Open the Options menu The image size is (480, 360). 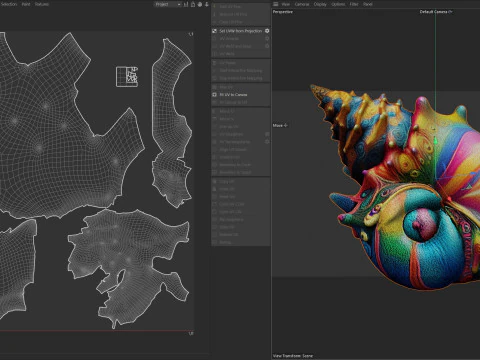pyautogui.click(x=338, y=4)
